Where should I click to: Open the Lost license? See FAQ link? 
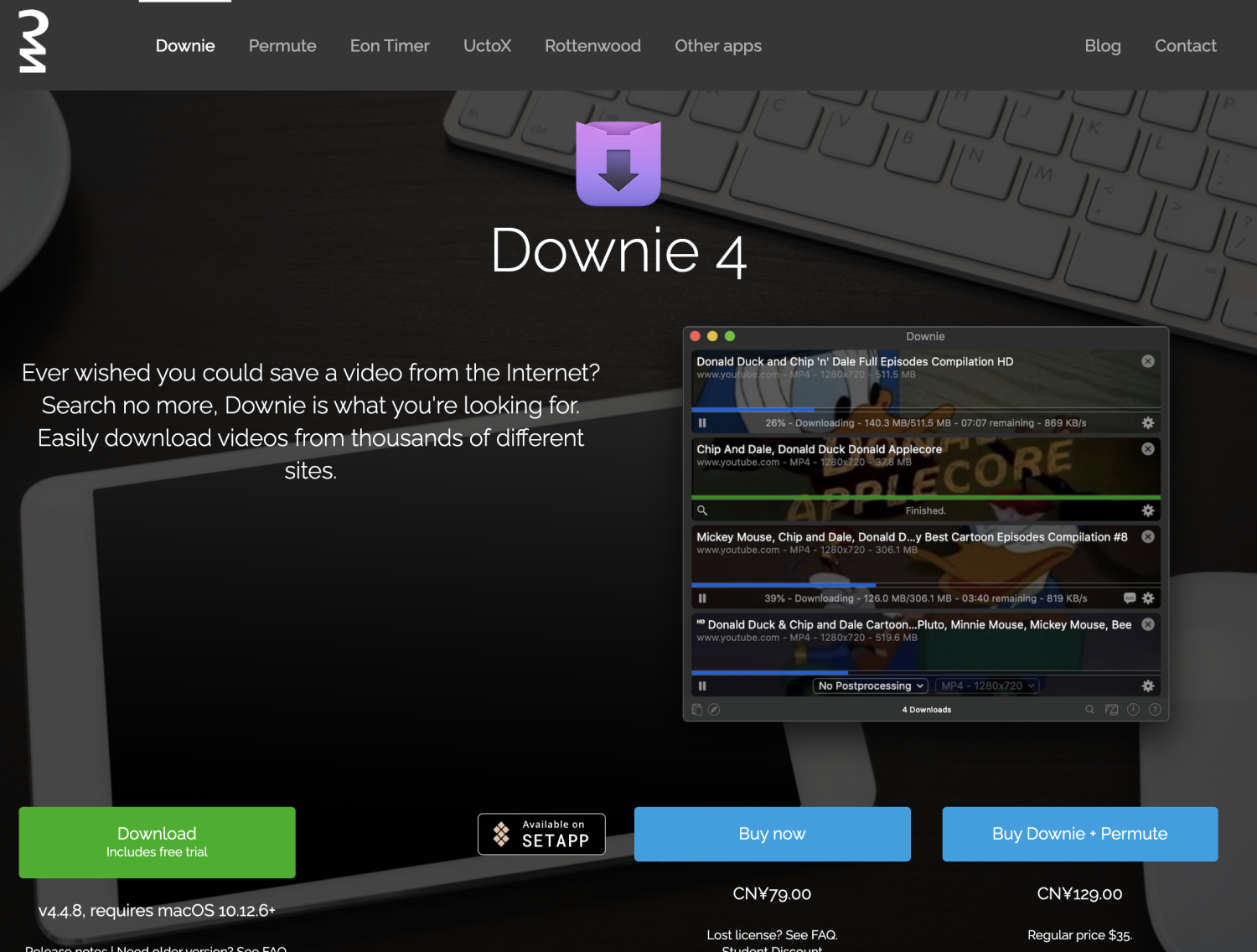772,934
